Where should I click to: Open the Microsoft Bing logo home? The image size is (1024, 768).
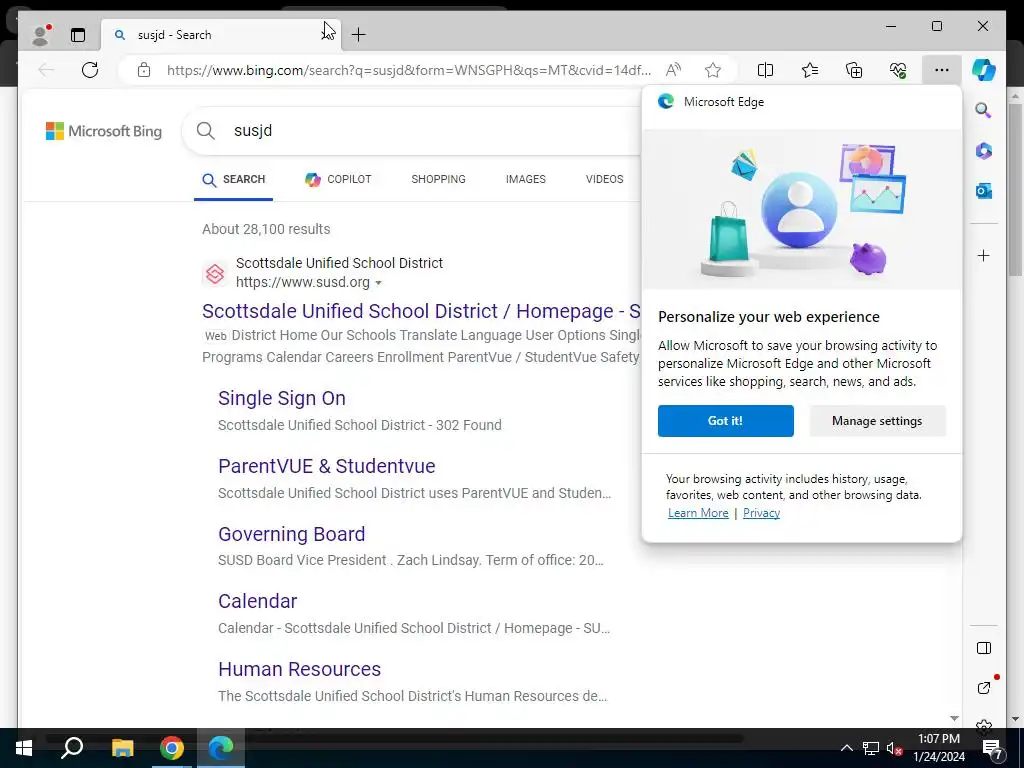tap(104, 131)
